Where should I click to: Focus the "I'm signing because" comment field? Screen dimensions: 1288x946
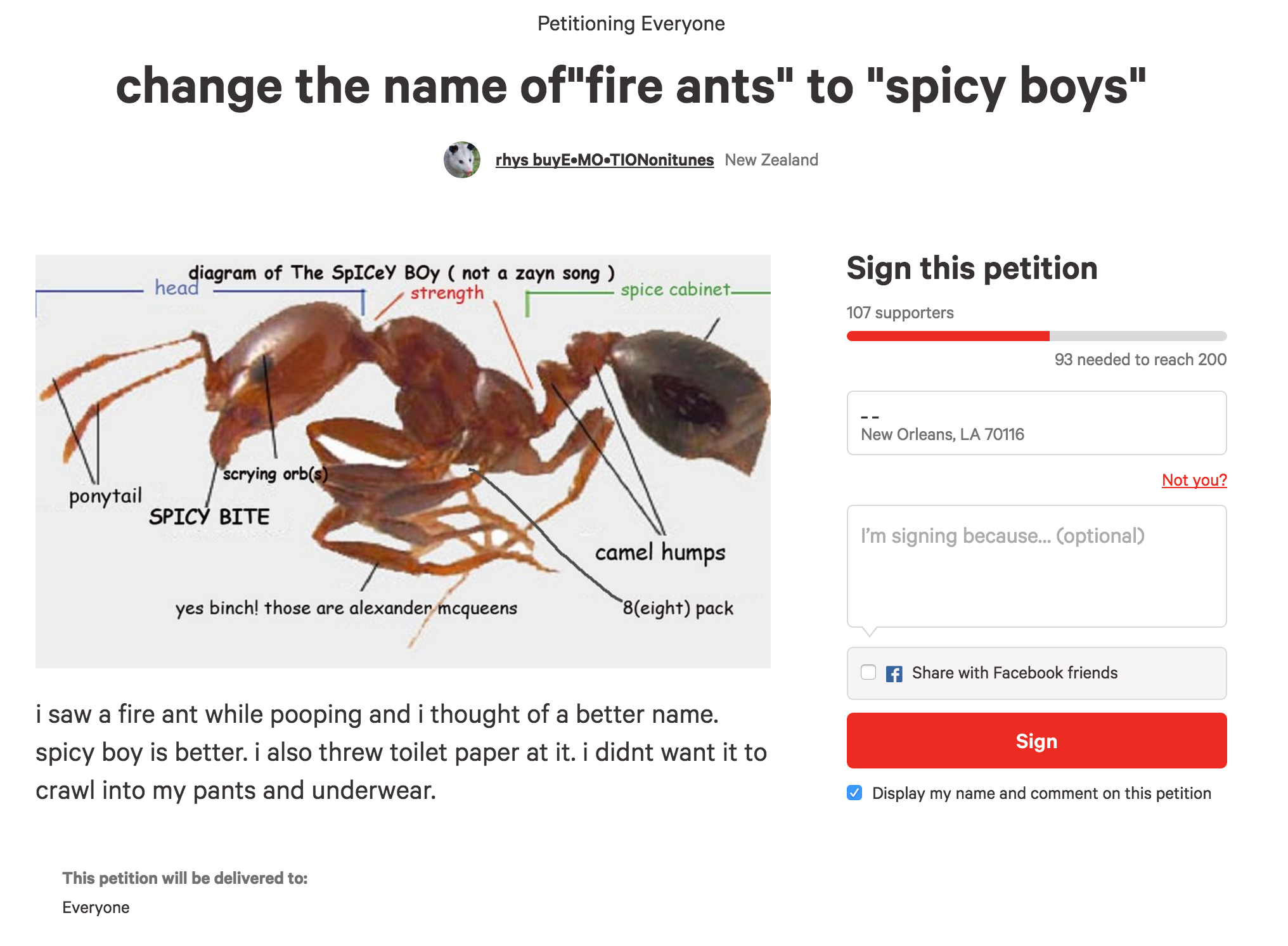click(1036, 566)
